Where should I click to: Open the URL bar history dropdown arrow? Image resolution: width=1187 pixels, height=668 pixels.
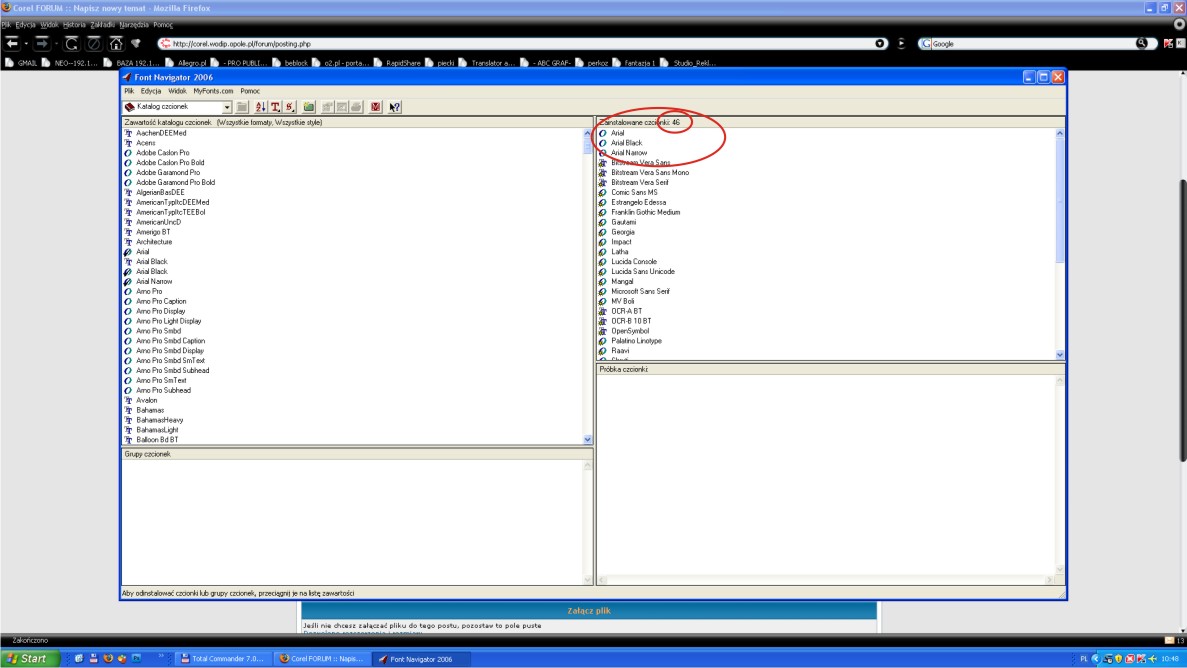880,44
